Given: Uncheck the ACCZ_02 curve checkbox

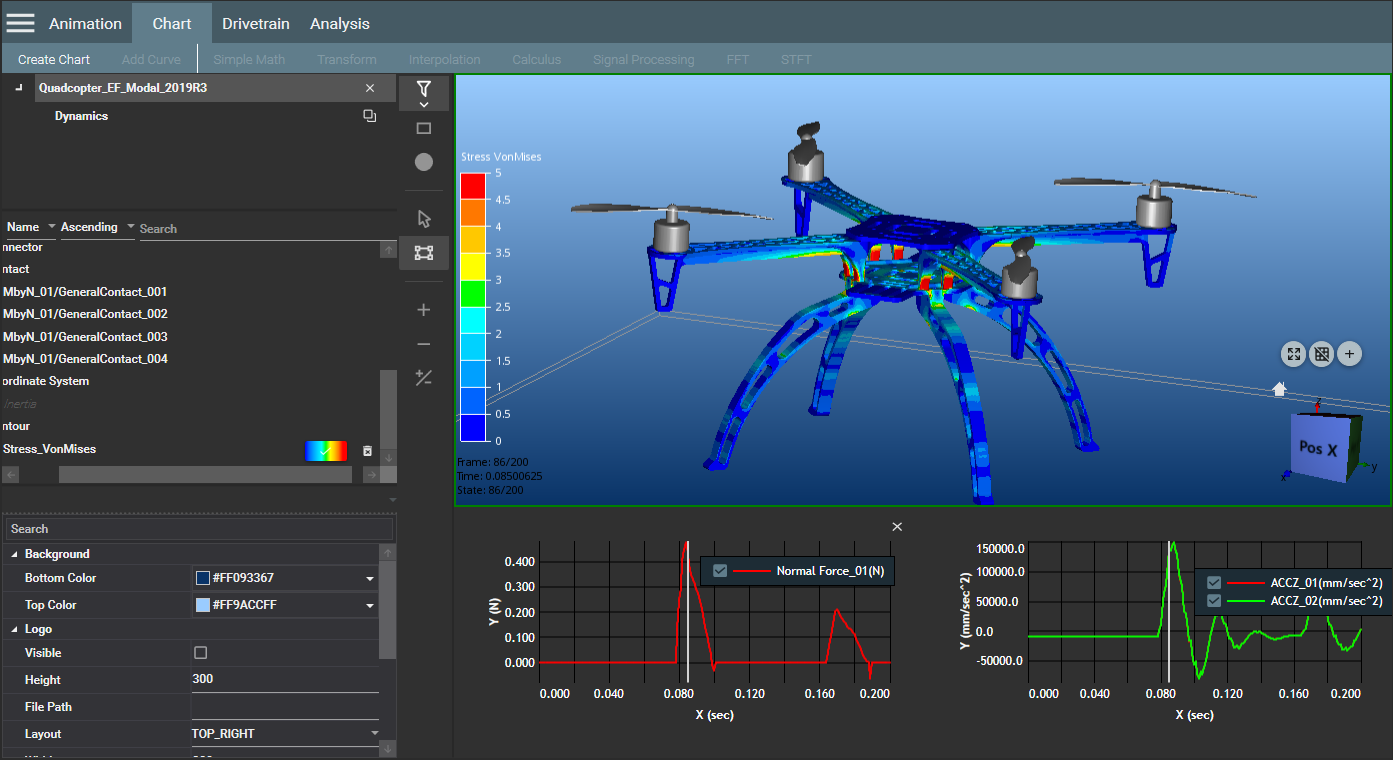Looking at the screenshot, I should pyautogui.click(x=1213, y=601).
